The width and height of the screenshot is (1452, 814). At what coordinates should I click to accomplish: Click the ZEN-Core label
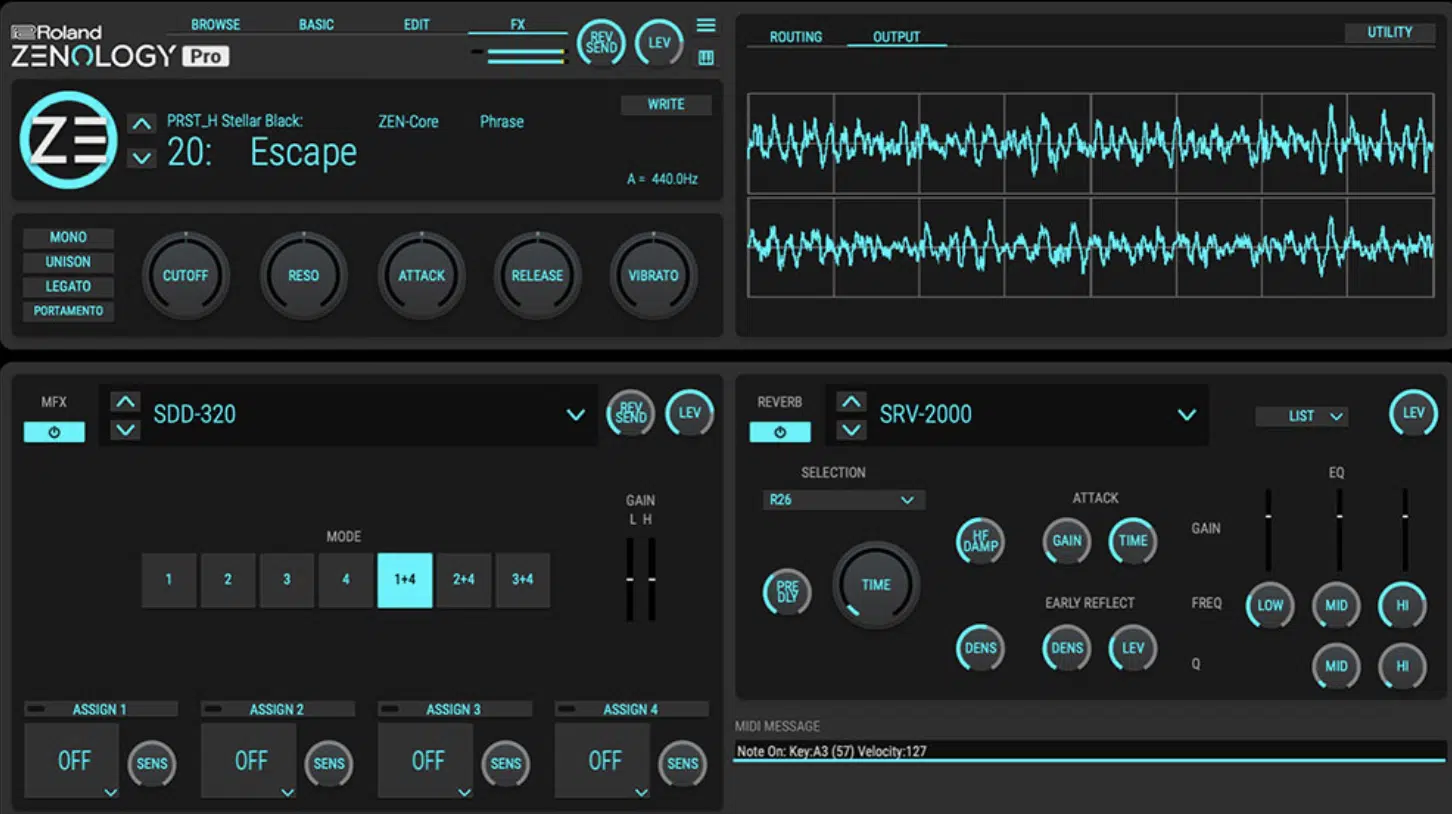click(x=408, y=122)
